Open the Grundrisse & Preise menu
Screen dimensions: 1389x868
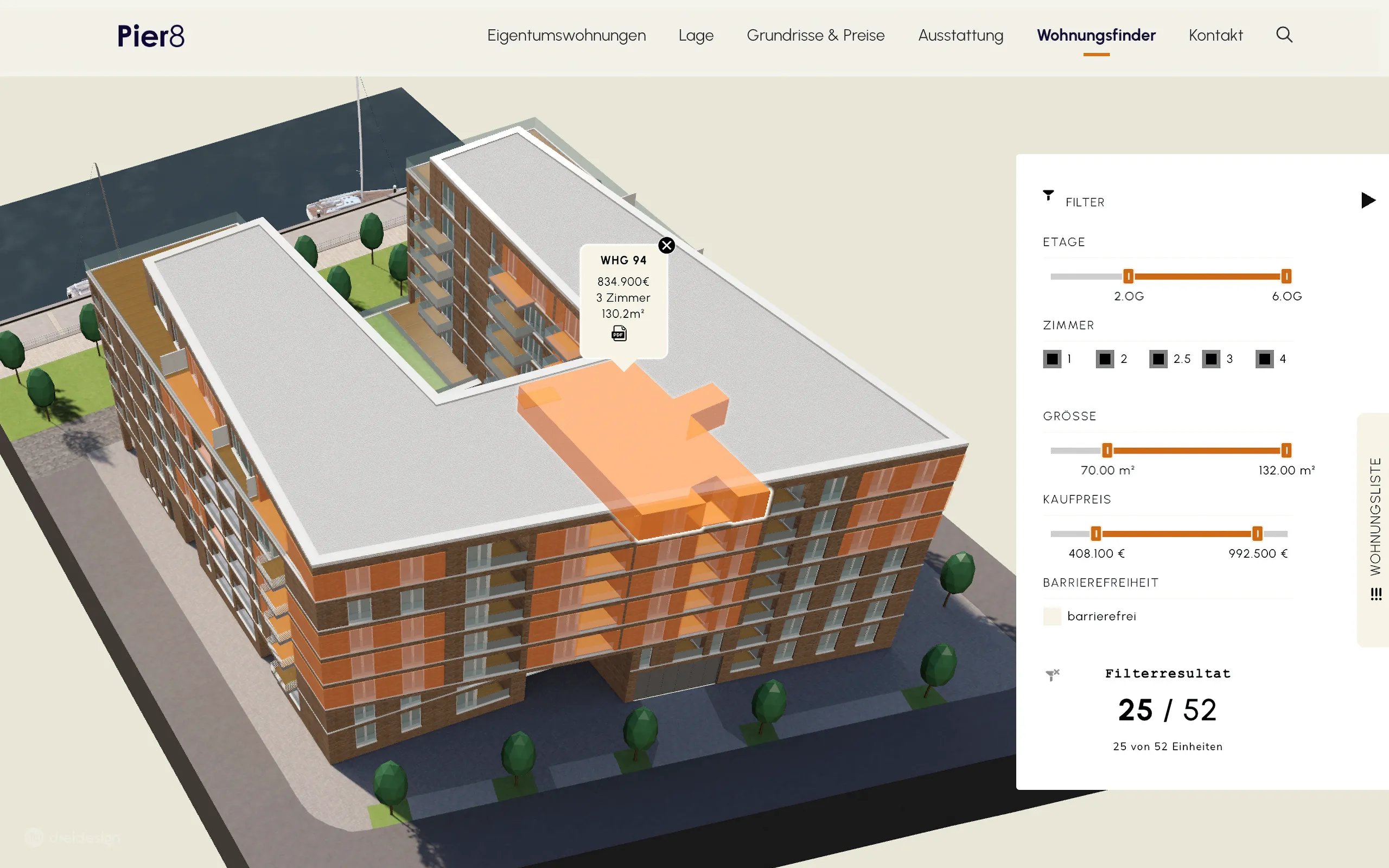point(815,36)
